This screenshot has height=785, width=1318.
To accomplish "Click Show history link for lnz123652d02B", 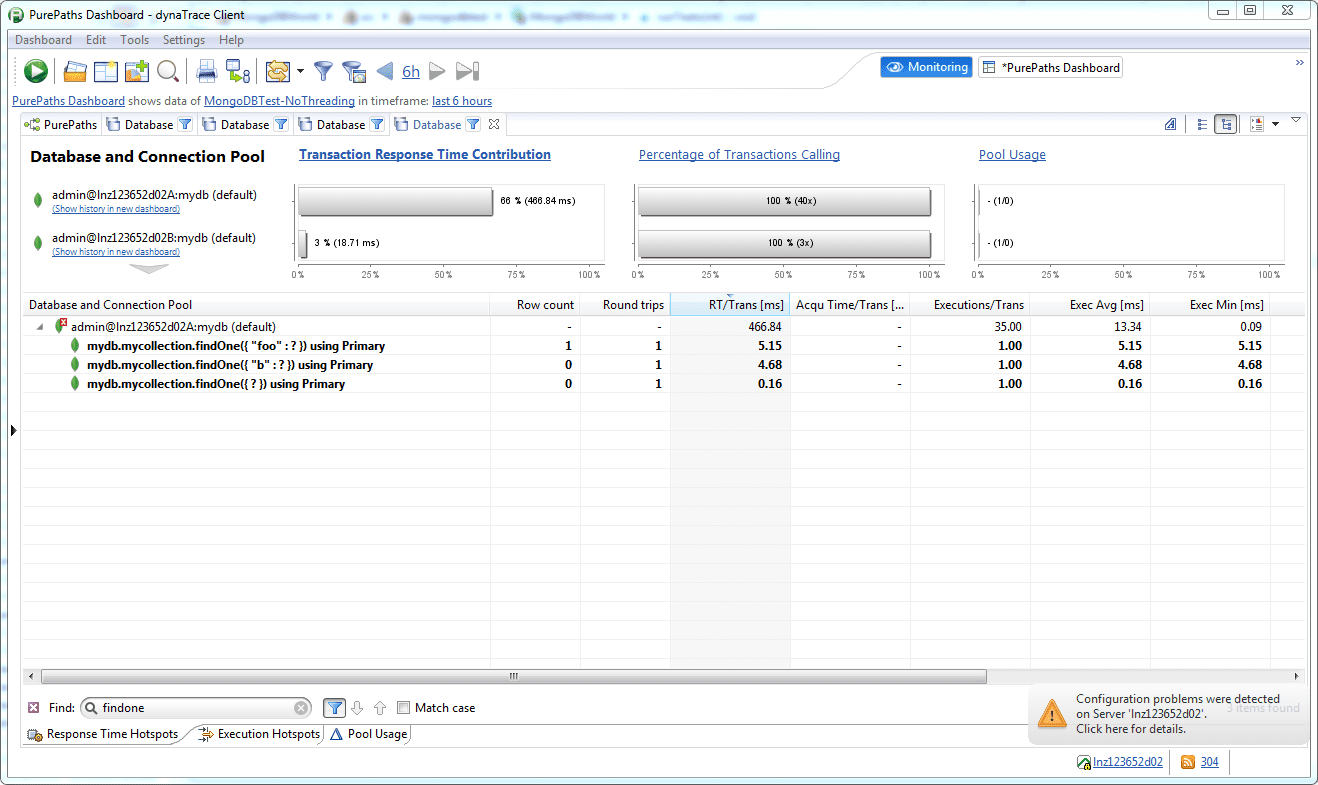I will coord(116,252).
